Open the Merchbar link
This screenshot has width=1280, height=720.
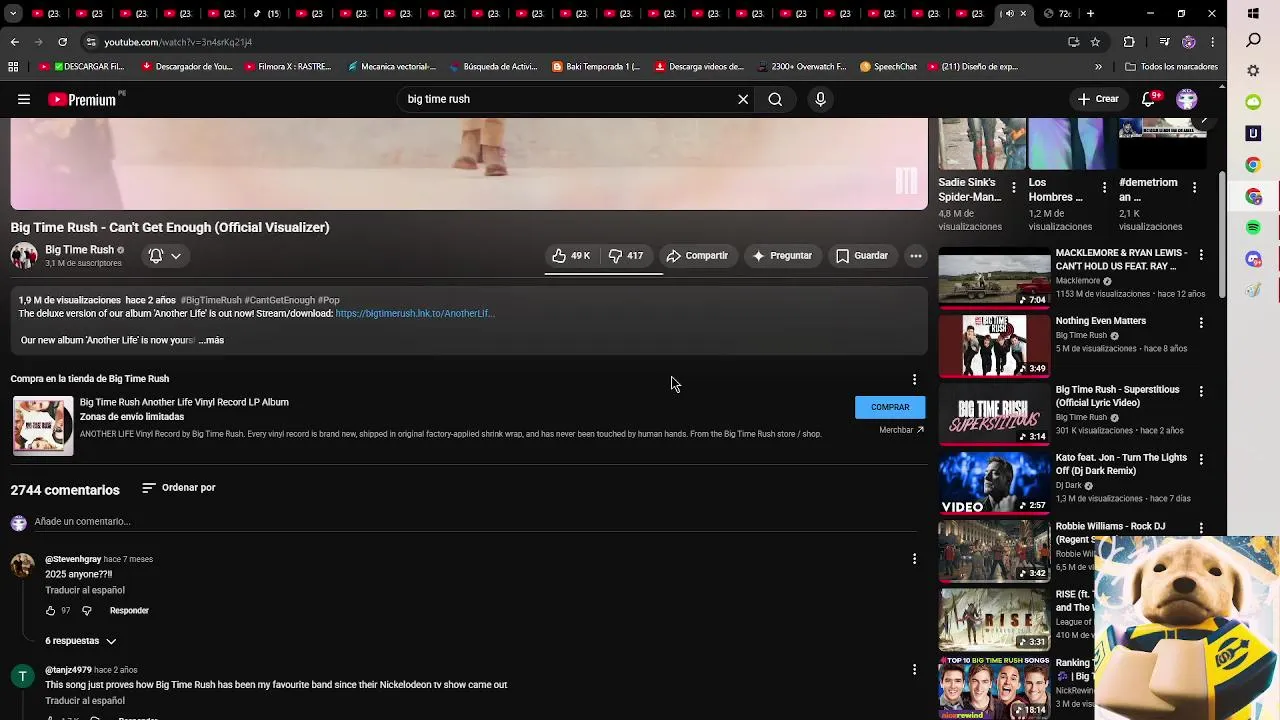click(x=901, y=430)
